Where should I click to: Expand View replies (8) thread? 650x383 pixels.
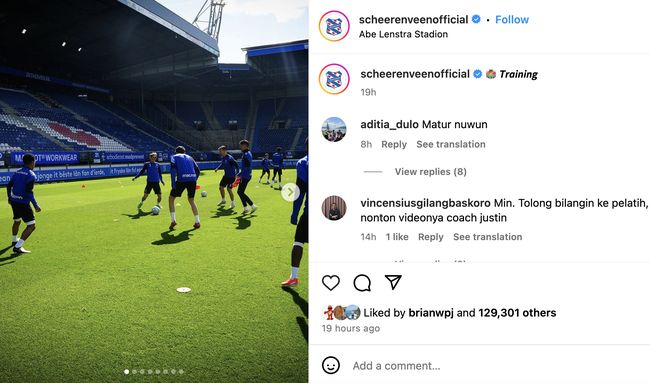[x=430, y=172]
